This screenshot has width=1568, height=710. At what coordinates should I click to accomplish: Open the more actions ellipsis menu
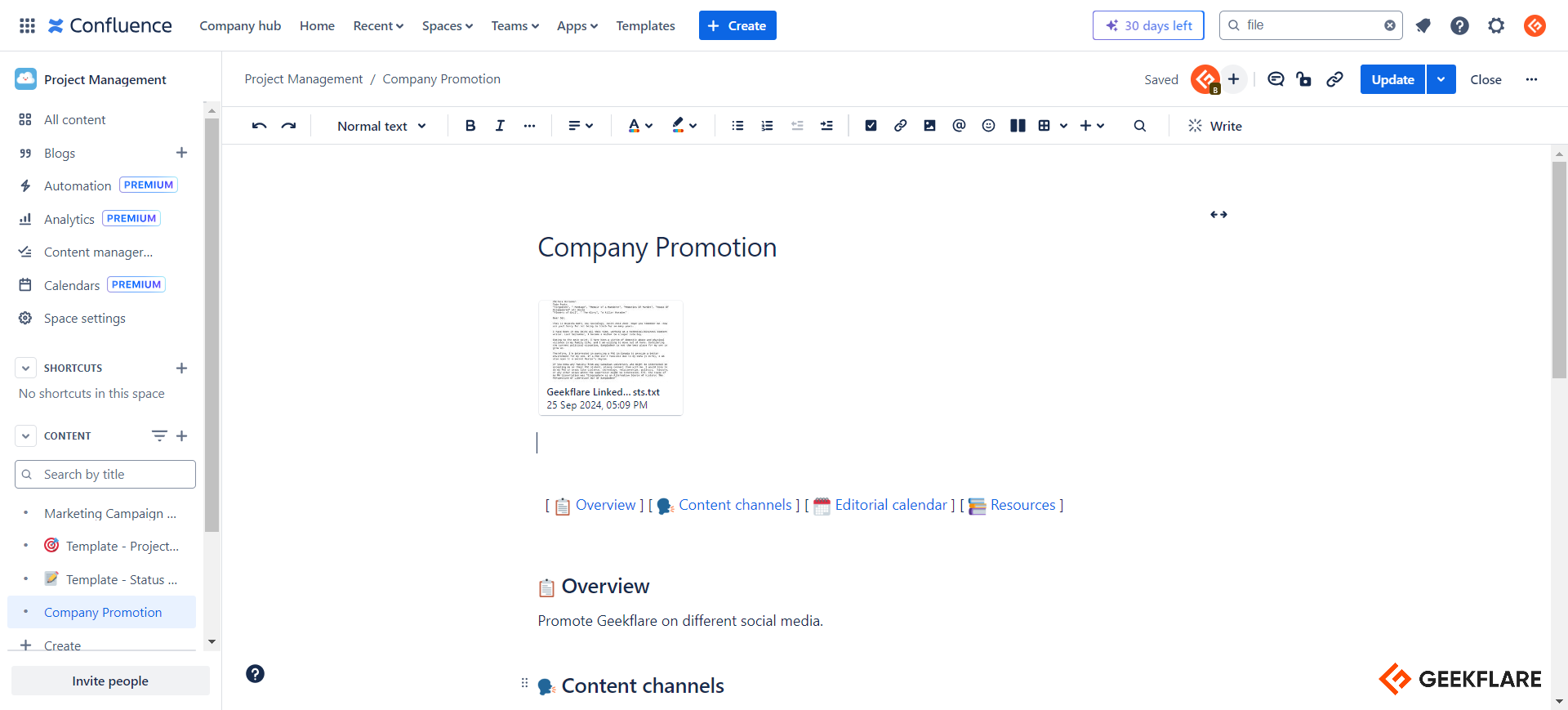[1531, 79]
